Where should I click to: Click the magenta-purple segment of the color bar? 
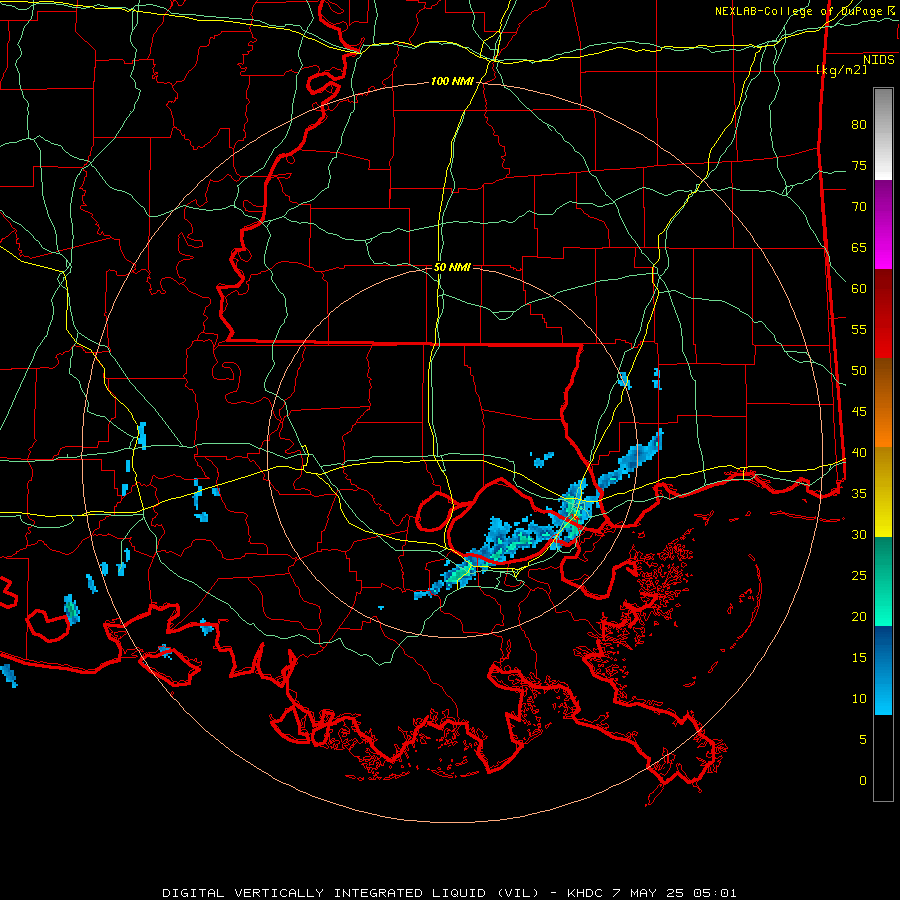click(883, 225)
